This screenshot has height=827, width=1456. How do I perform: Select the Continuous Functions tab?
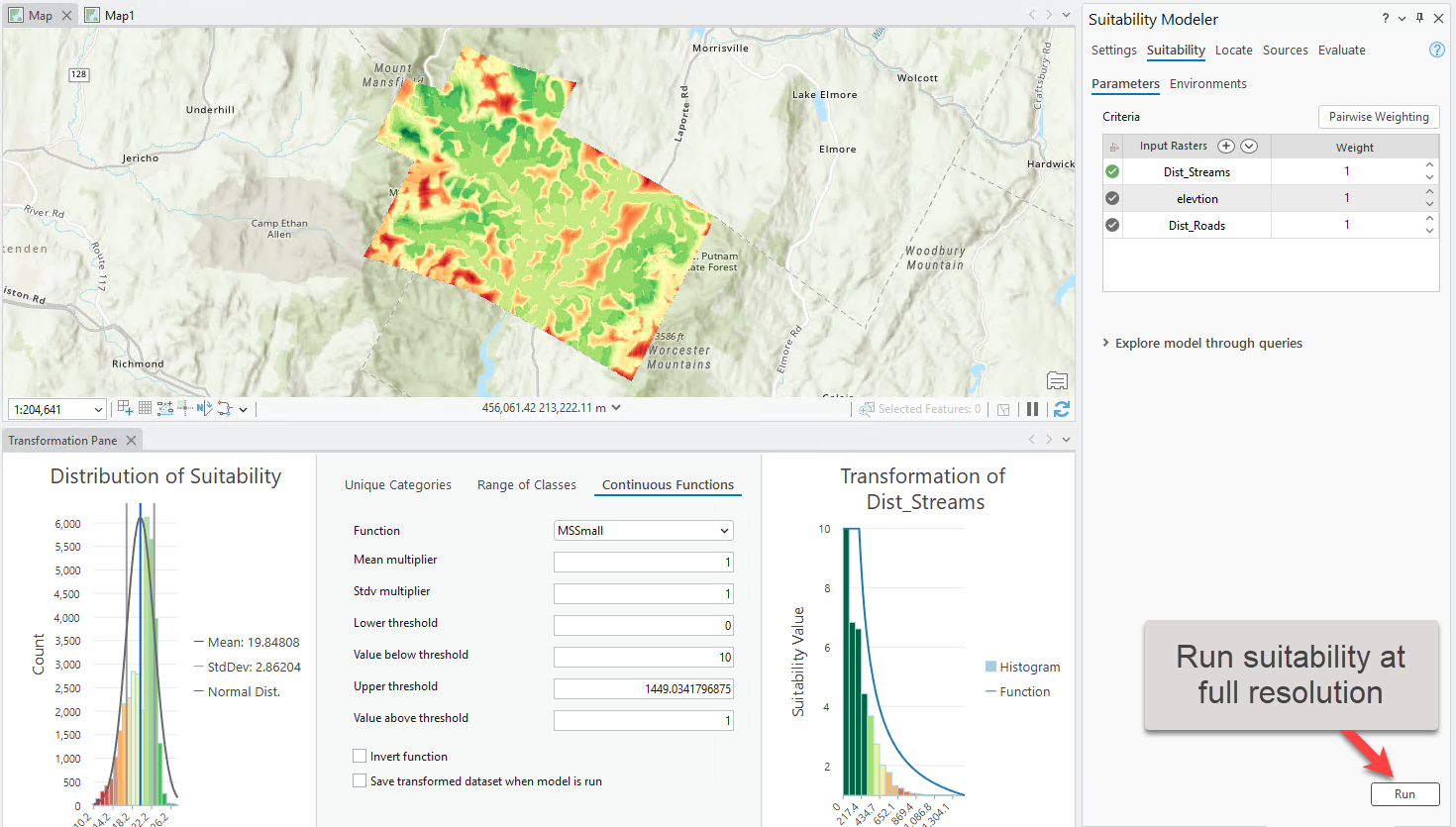[669, 484]
